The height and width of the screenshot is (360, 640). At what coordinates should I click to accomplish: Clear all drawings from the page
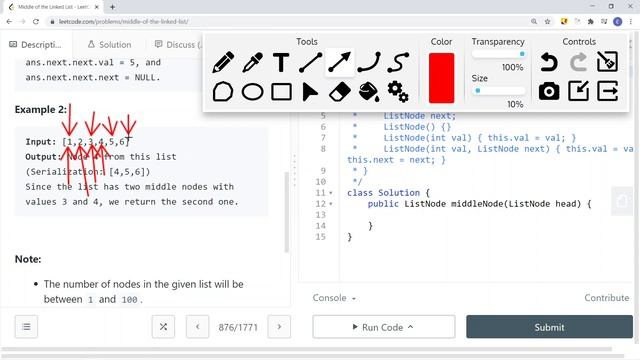(x=607, y=62)
